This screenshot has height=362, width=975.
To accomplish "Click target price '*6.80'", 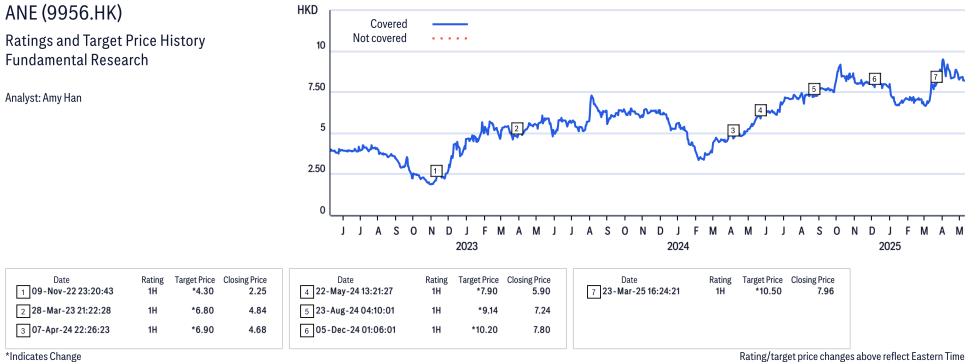I will (x=203, y=310).
